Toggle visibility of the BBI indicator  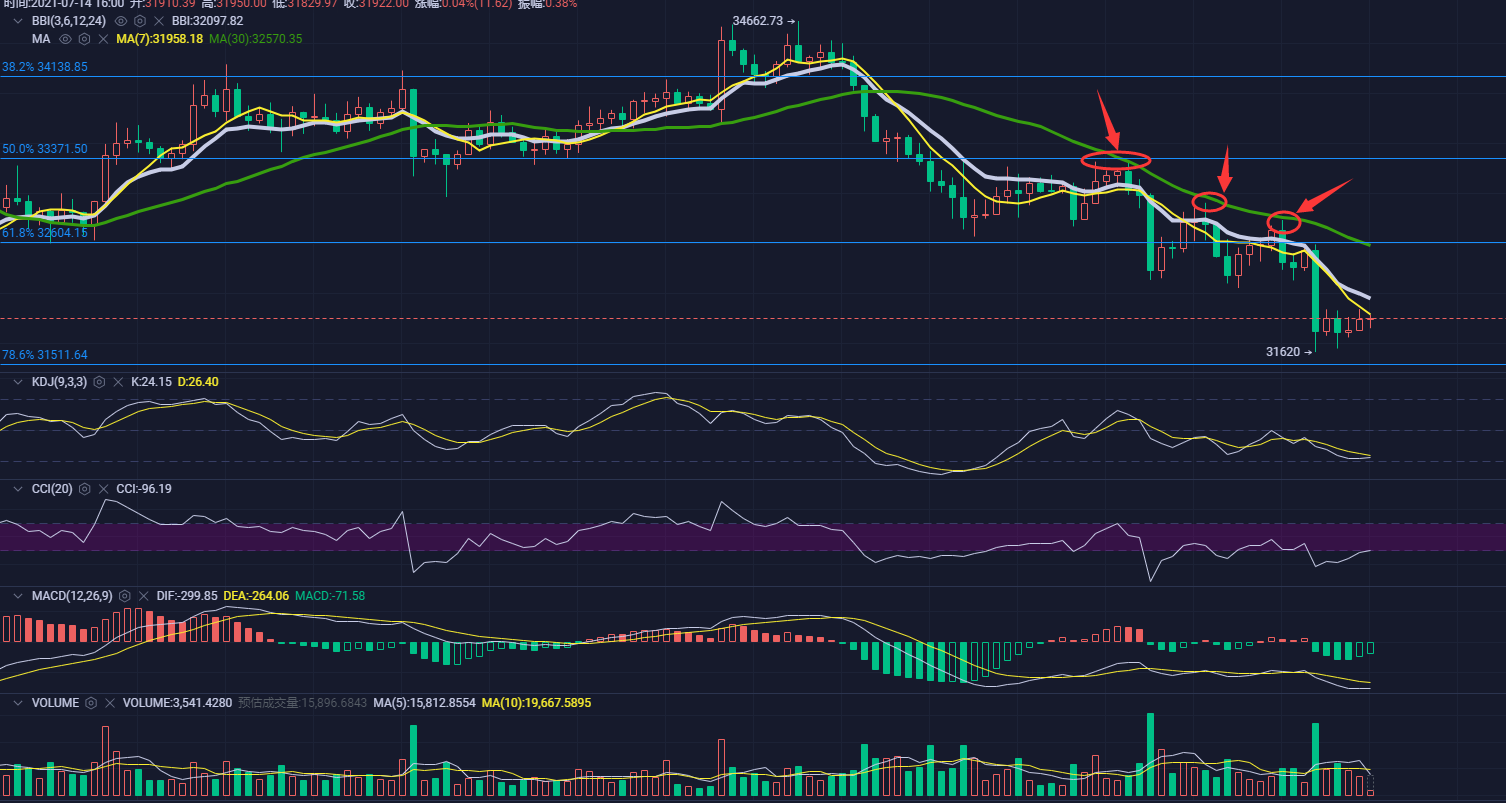pyautogui.click(x=121, y=20)
